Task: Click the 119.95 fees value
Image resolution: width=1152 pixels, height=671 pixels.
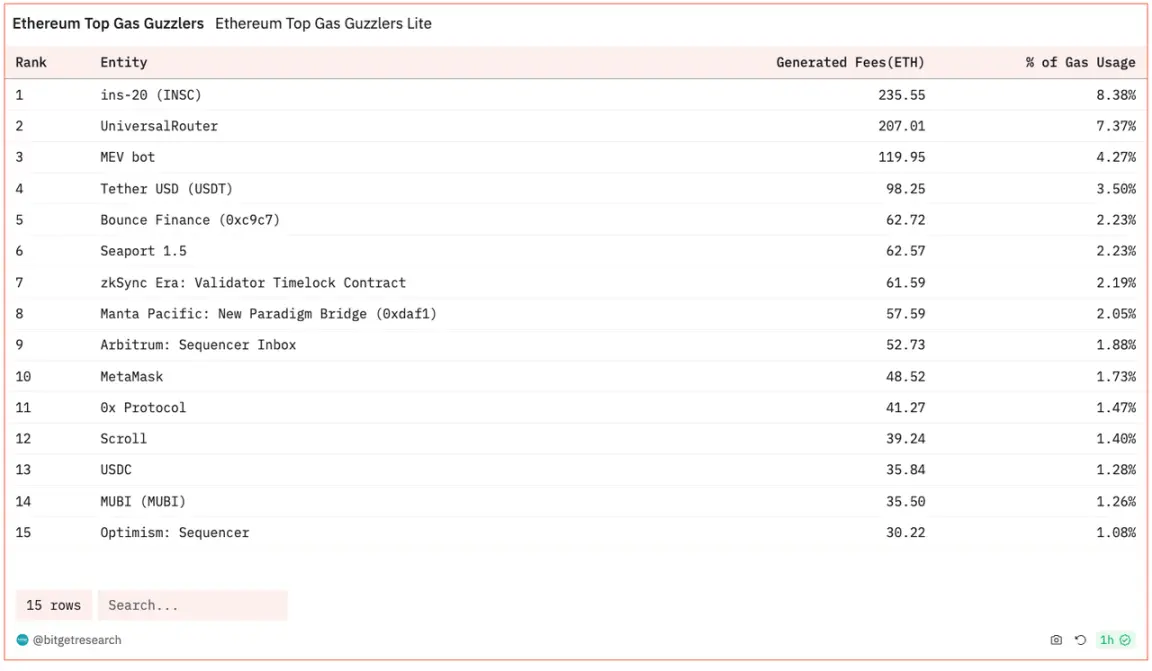Action: (x=901, y=157)
